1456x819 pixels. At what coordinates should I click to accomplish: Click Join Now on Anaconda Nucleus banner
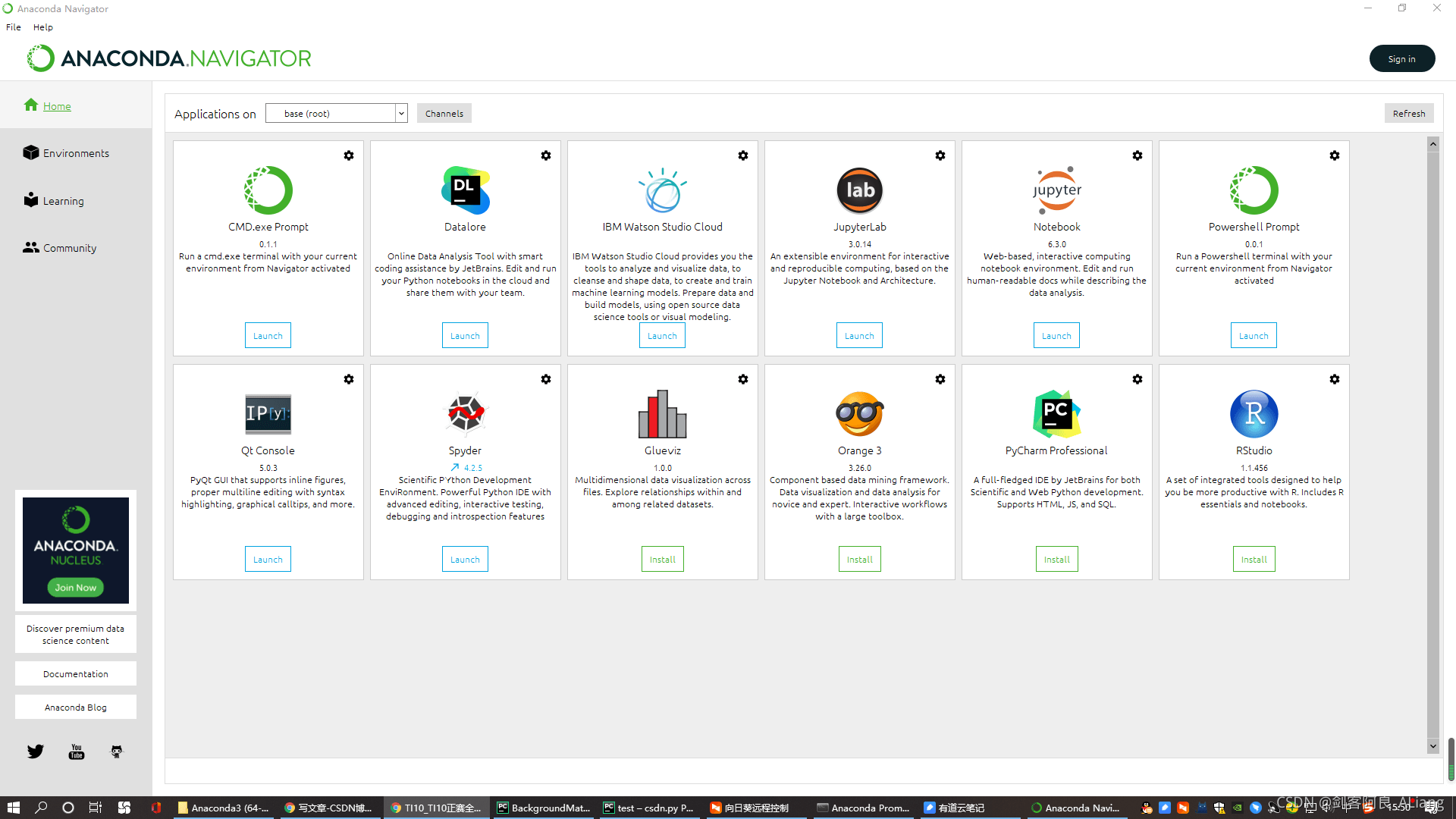76,587
